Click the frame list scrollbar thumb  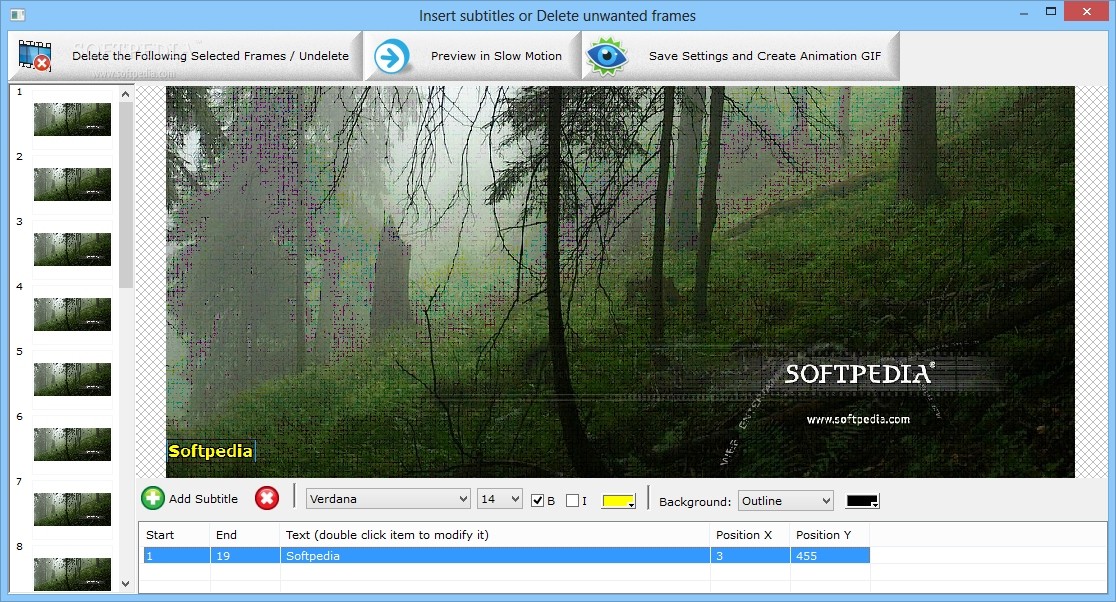(126, 194)
